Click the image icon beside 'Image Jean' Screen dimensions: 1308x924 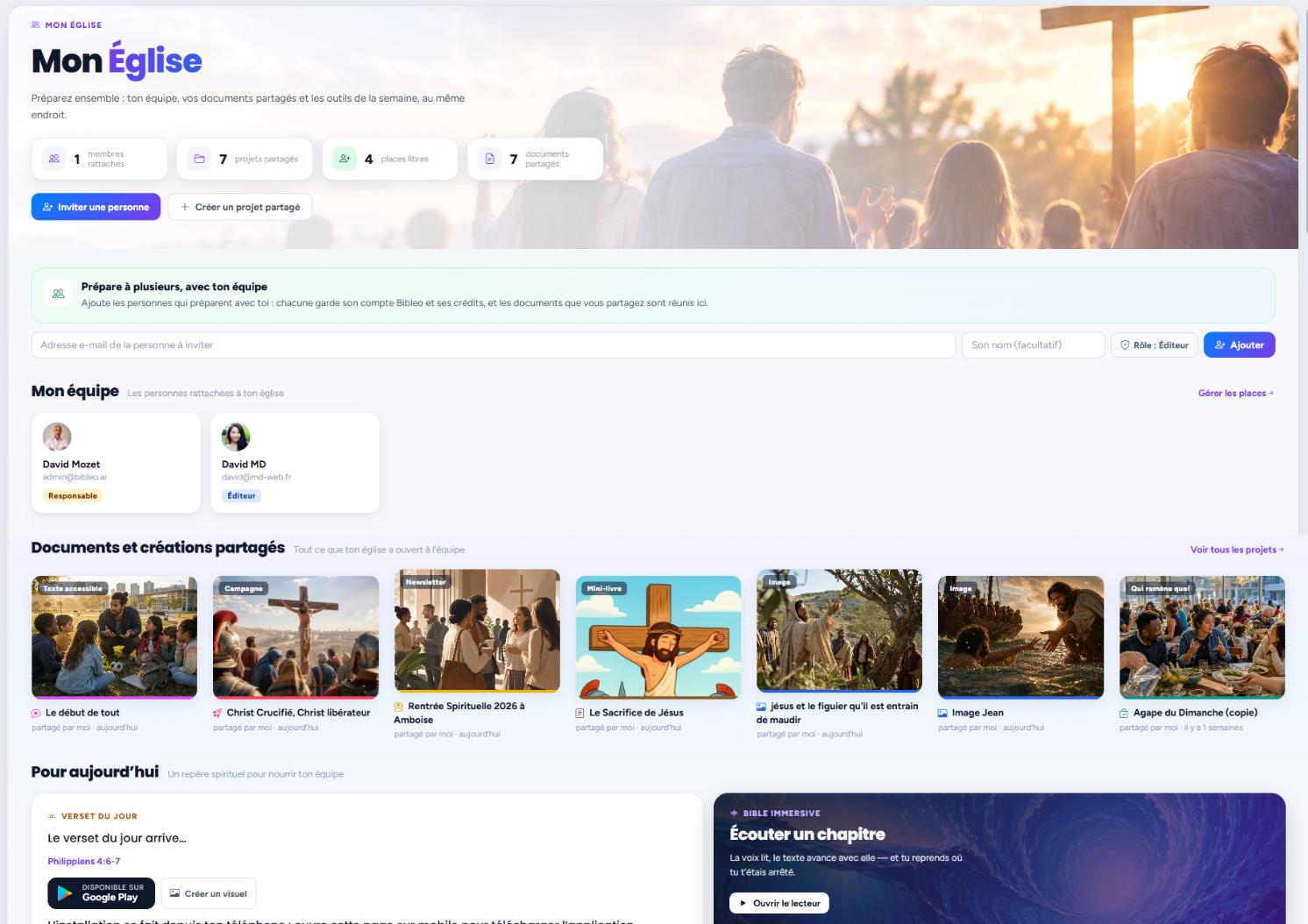[942, 714]
